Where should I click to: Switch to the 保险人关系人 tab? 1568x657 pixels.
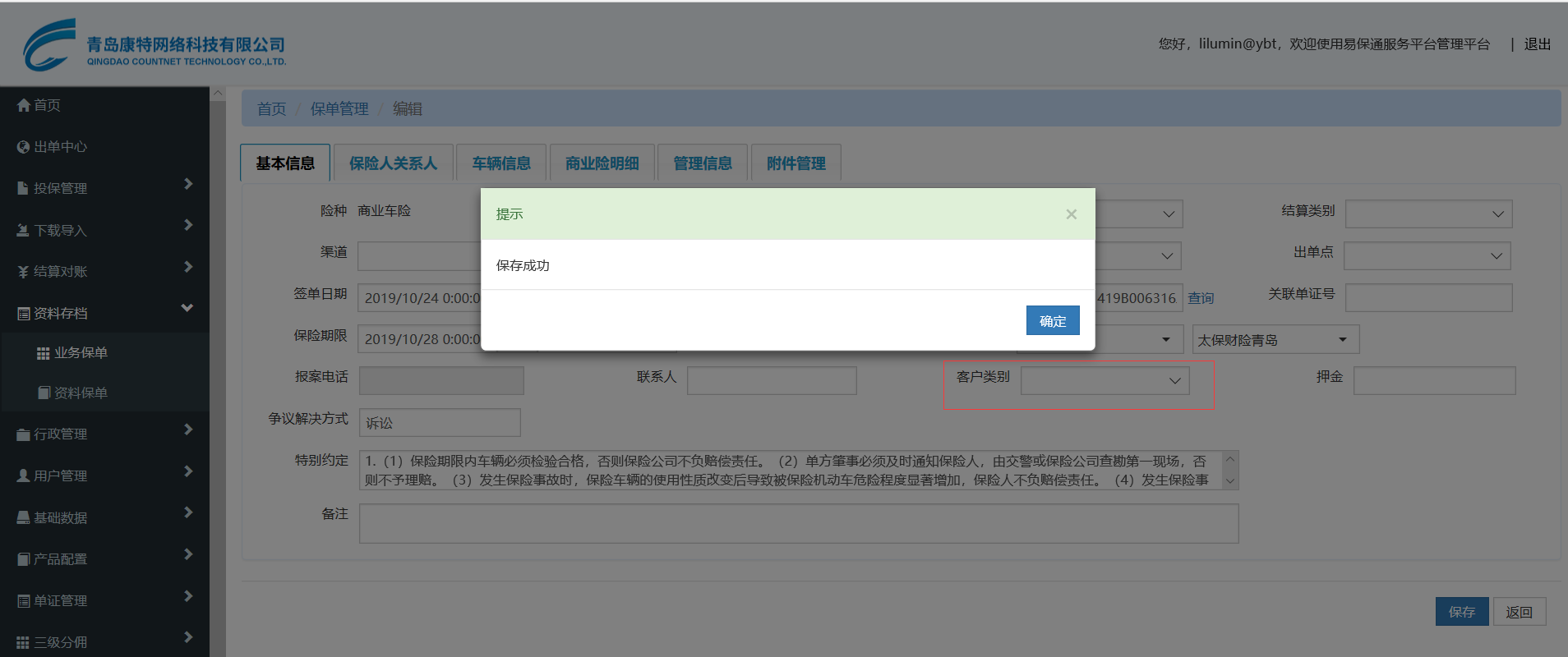pyautogui.click(x=393, y=163)
